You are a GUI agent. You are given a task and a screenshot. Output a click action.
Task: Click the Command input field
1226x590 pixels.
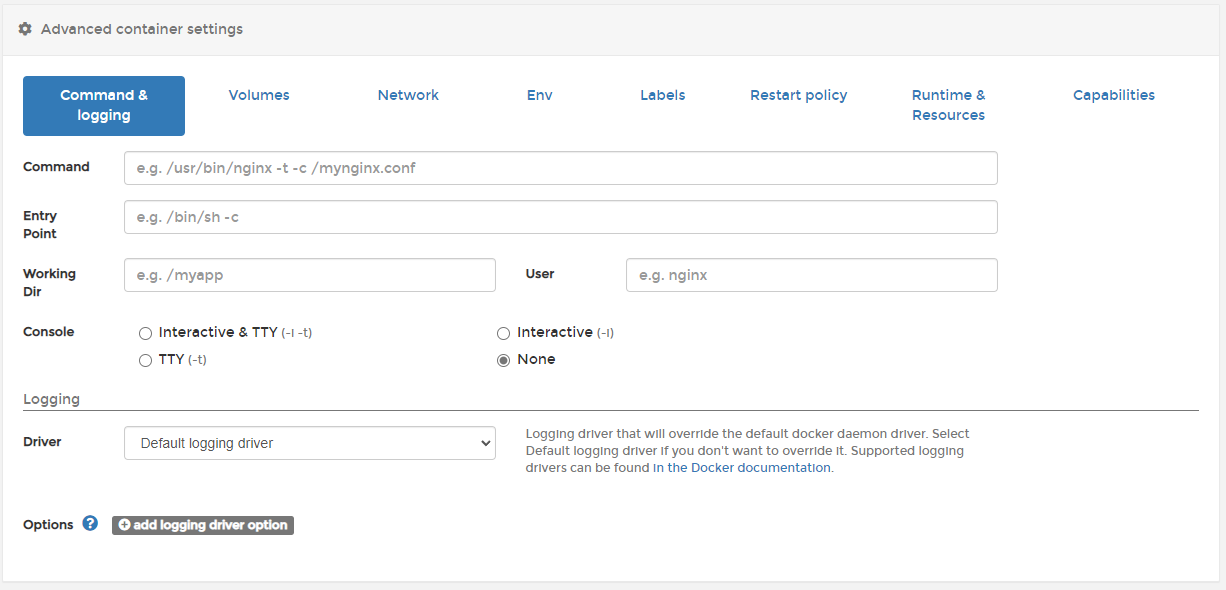(x=560, y=168)
